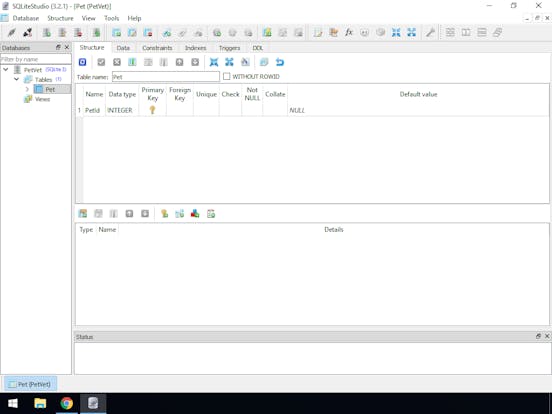552x414 pixels.
Task: Add table primary key with key icon
Action: [x=164, y=214]
